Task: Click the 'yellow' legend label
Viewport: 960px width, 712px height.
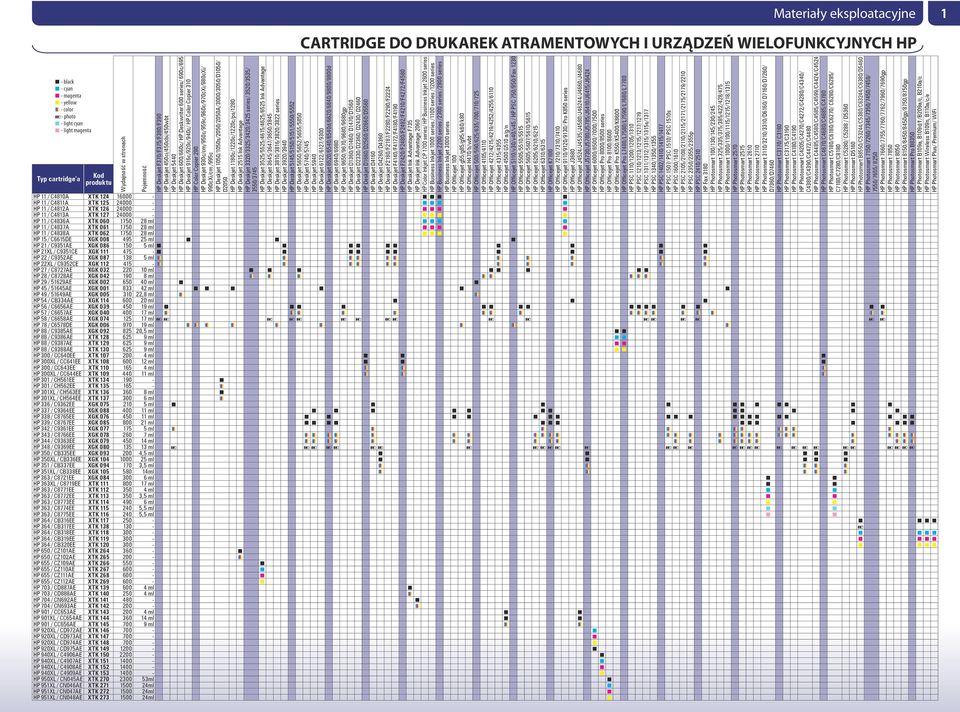Action: [69, 103]
